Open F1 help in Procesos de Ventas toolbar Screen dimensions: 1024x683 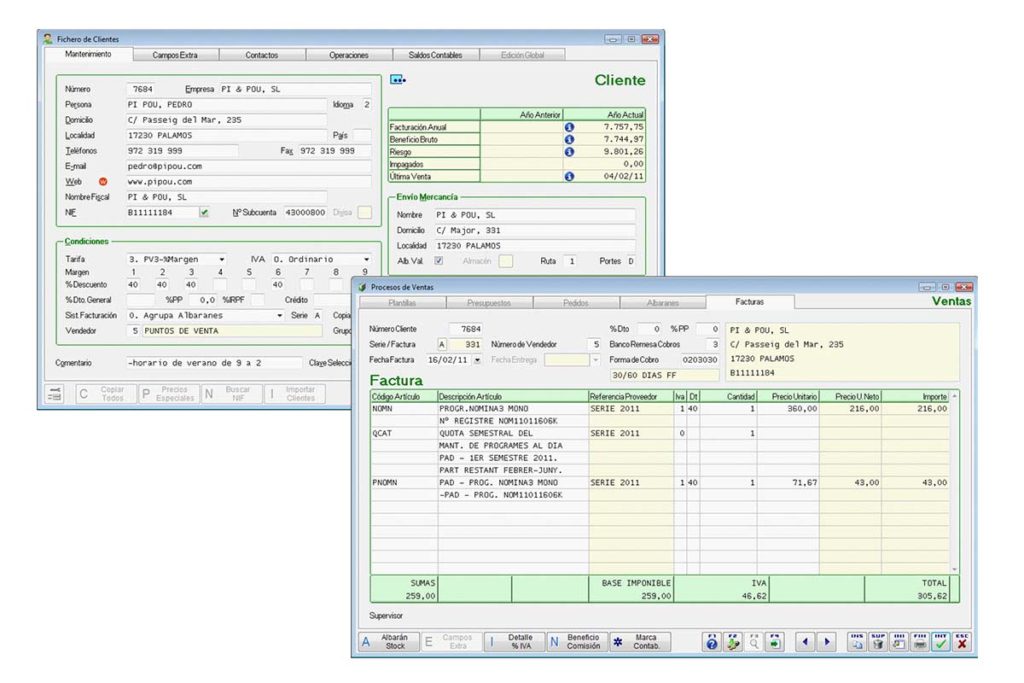(x=712, y=641)
